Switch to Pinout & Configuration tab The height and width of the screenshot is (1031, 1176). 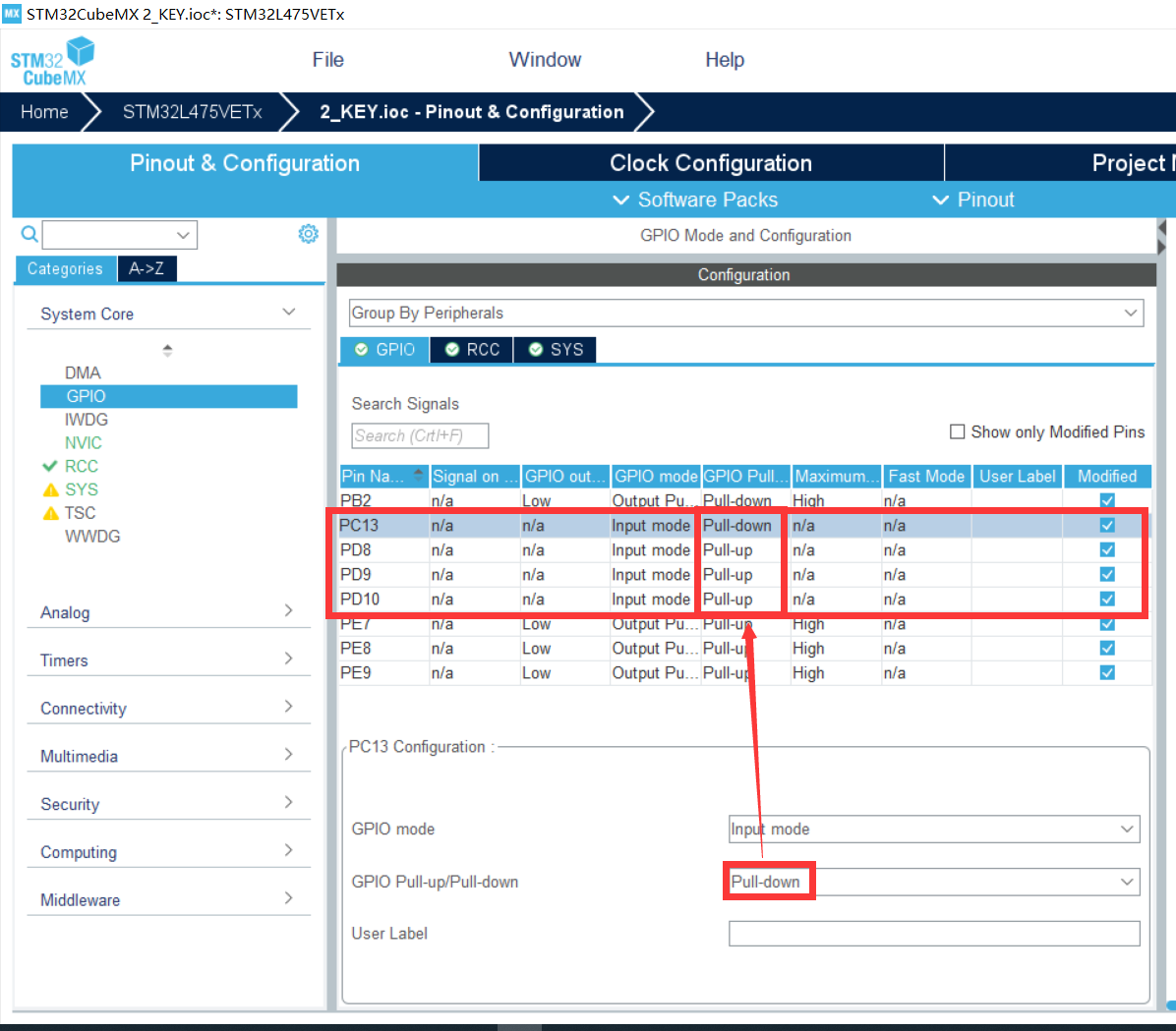coord(245,163)
